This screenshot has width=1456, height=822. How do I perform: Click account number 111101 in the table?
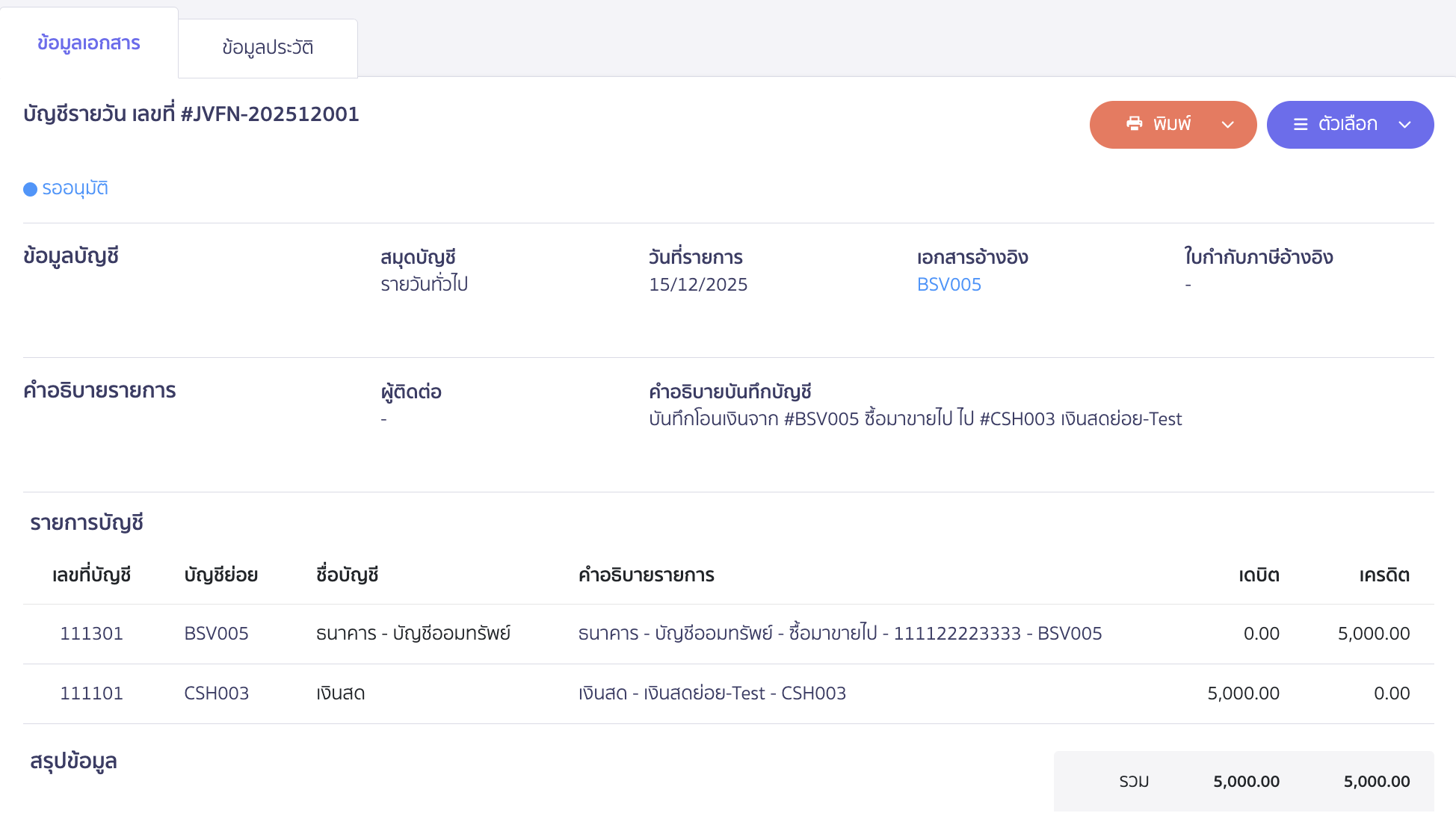[91, 693]
